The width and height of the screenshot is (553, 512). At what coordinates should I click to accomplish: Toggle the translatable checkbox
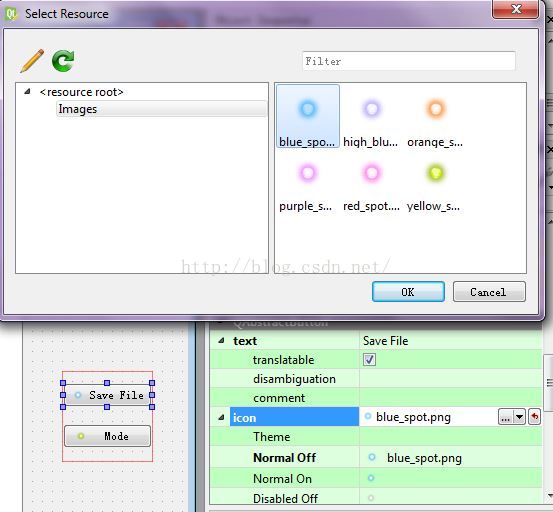pyautogui.click(x=369, y=360)
